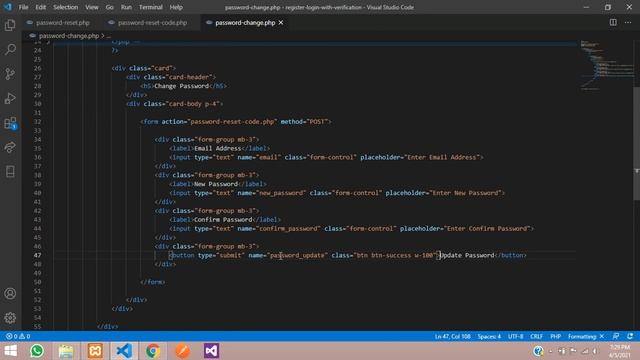Screen dimensions: 640x360
Task: Click the 'Update Password' button text in code
Action: 467,255
